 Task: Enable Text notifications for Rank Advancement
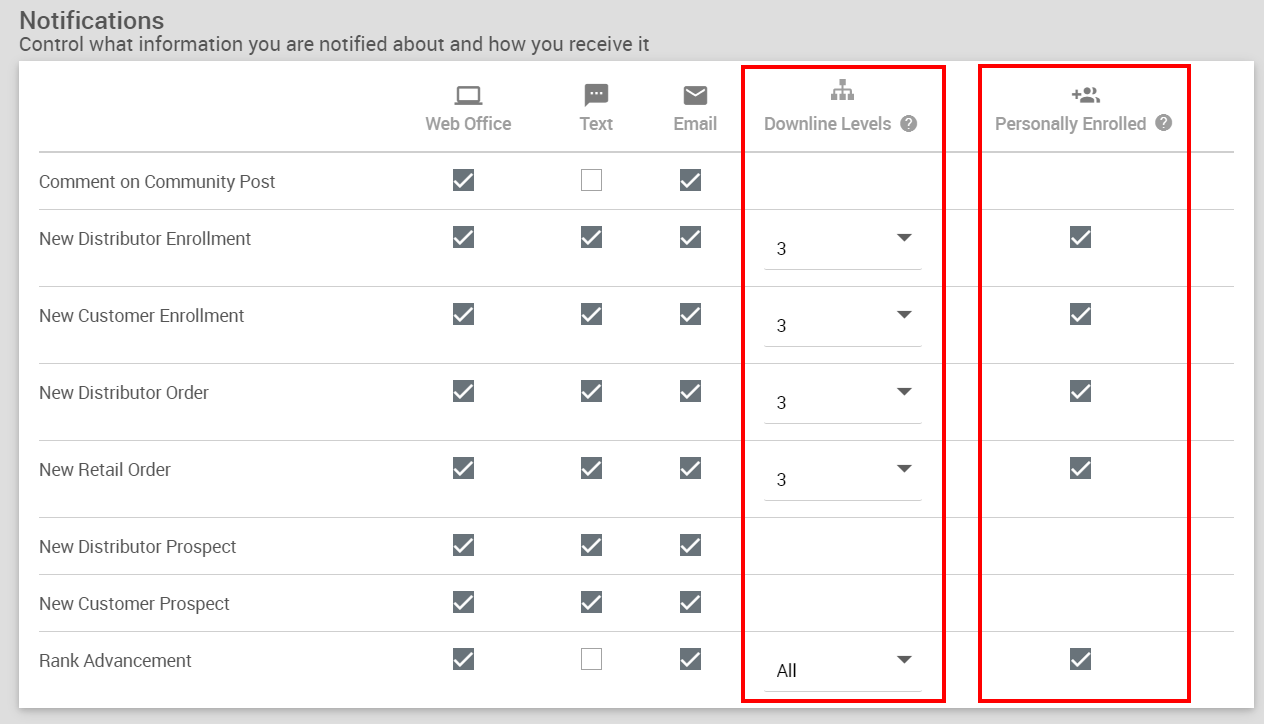click(x=592, y=659)
